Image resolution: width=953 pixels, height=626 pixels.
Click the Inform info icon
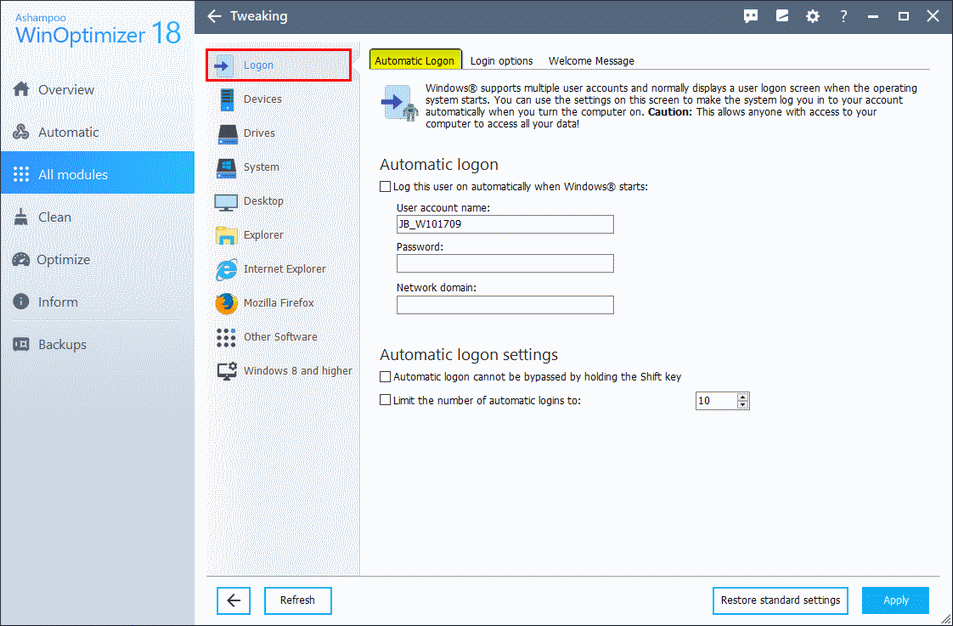coord(21,301)
